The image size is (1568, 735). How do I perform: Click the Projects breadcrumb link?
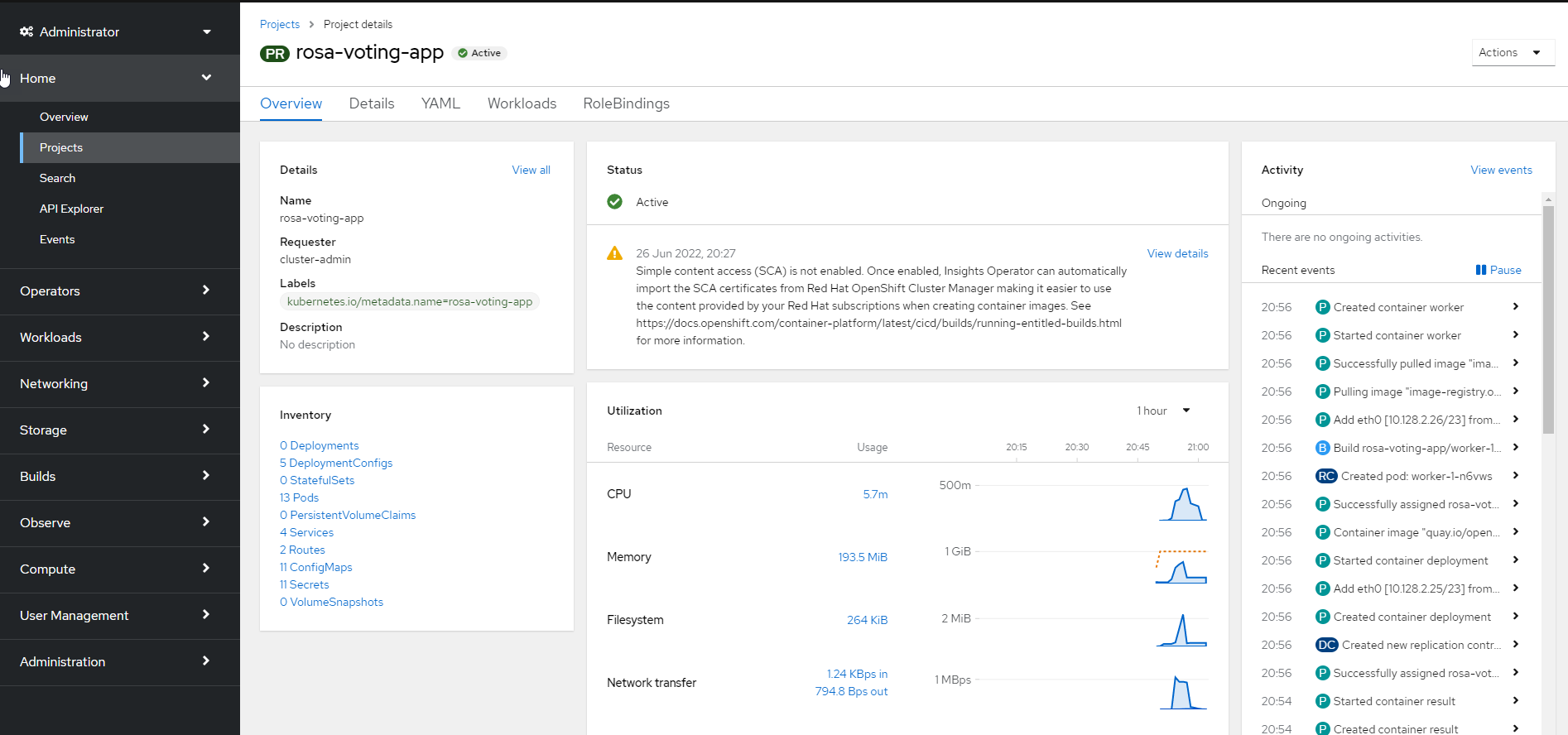tap(280, 24)
